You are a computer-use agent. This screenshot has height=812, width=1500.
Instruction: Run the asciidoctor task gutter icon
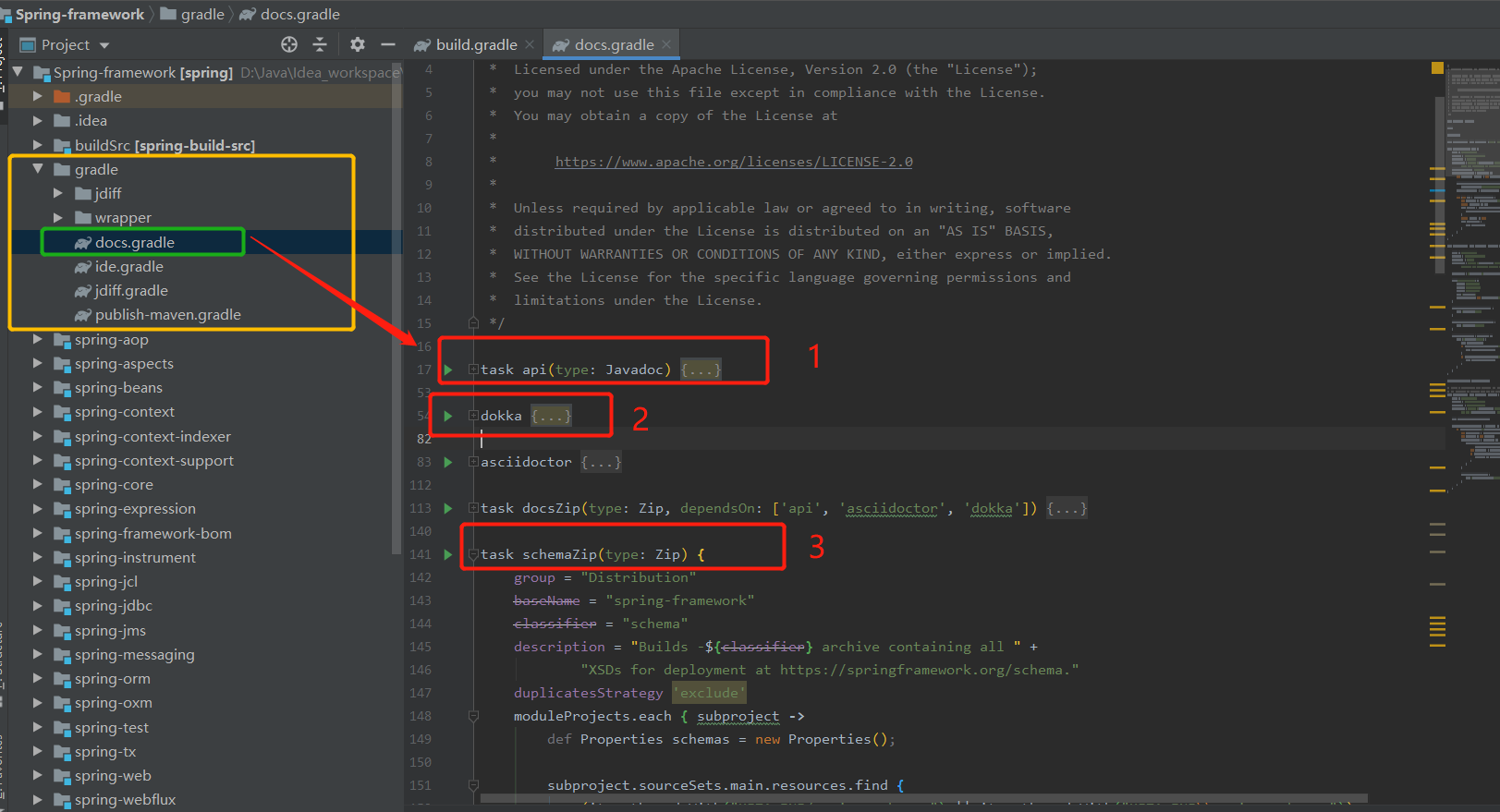pos(448,462)
